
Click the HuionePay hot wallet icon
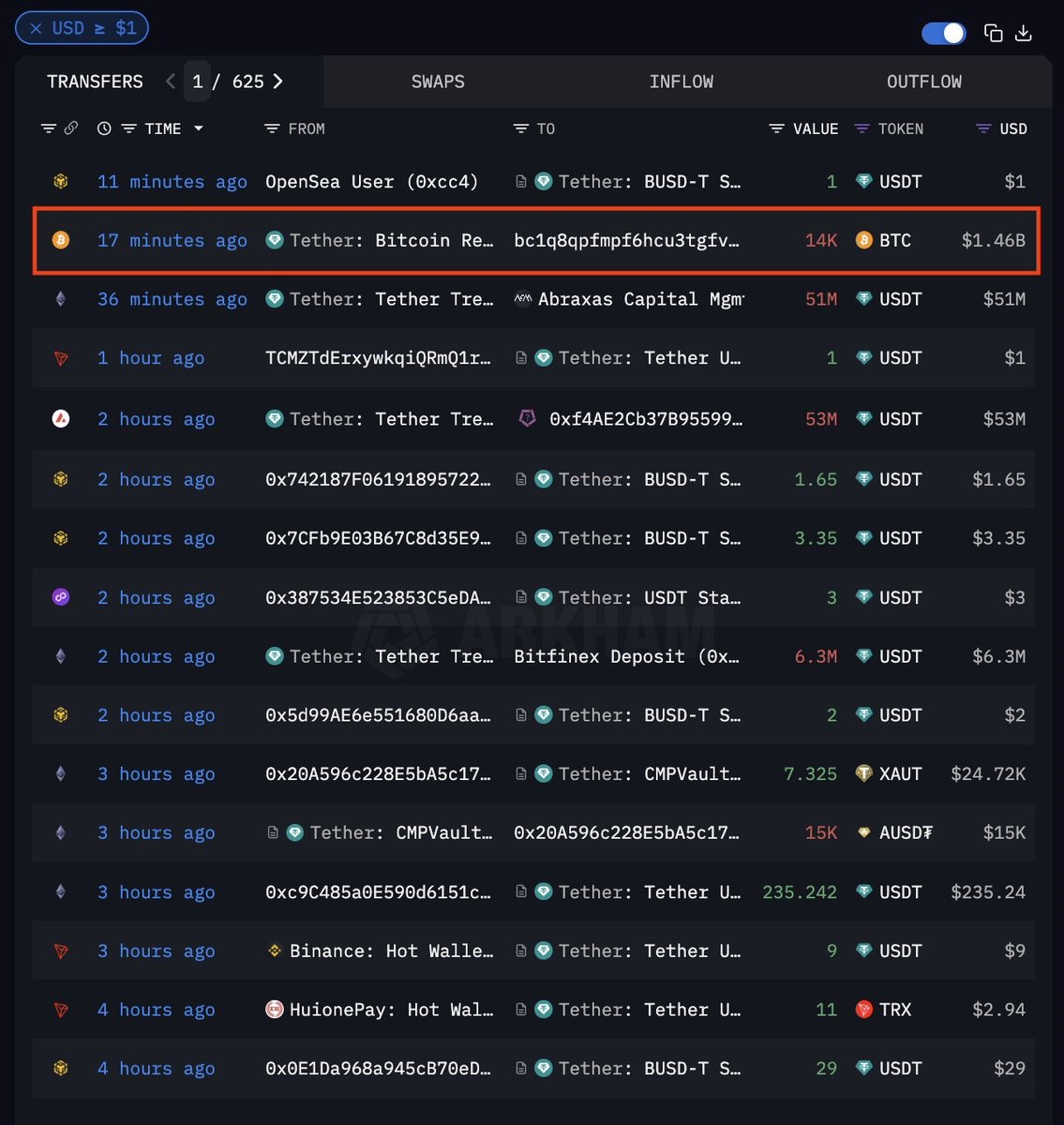coord(275,1010)
